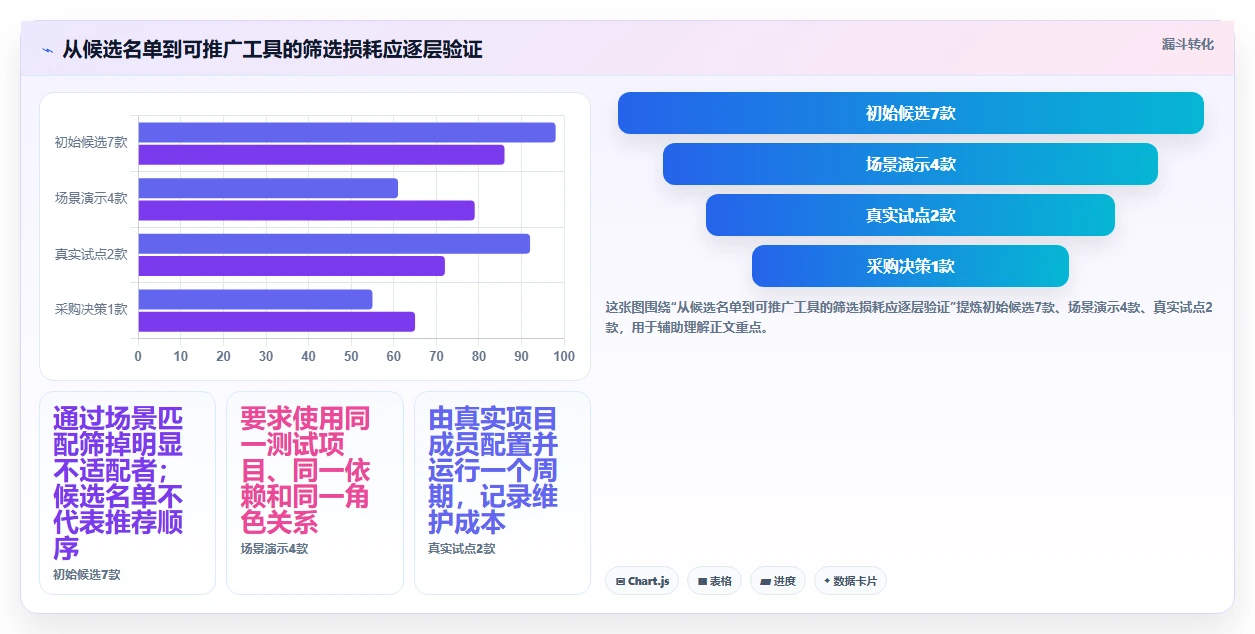
Task: Click the card headline 由真实项目成员配置
Action: (493, 470)
